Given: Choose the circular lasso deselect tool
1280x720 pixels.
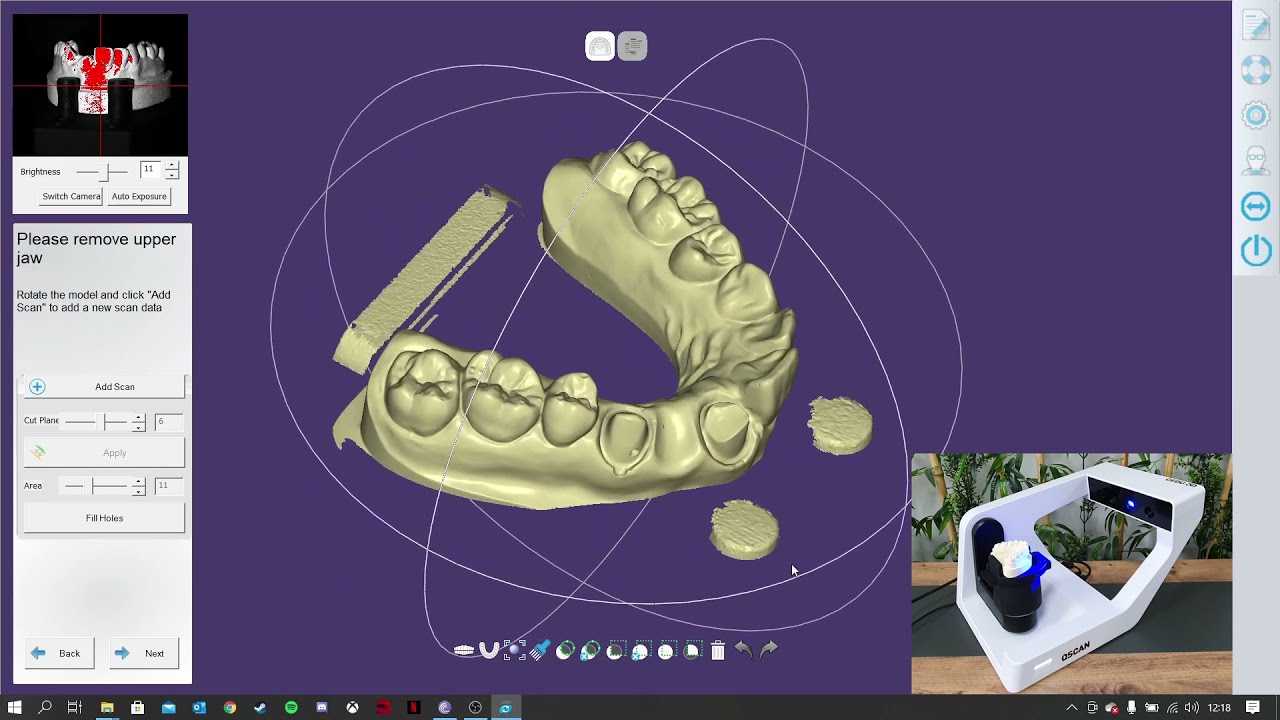Looking at the screenshot, I should coord(590,650).
